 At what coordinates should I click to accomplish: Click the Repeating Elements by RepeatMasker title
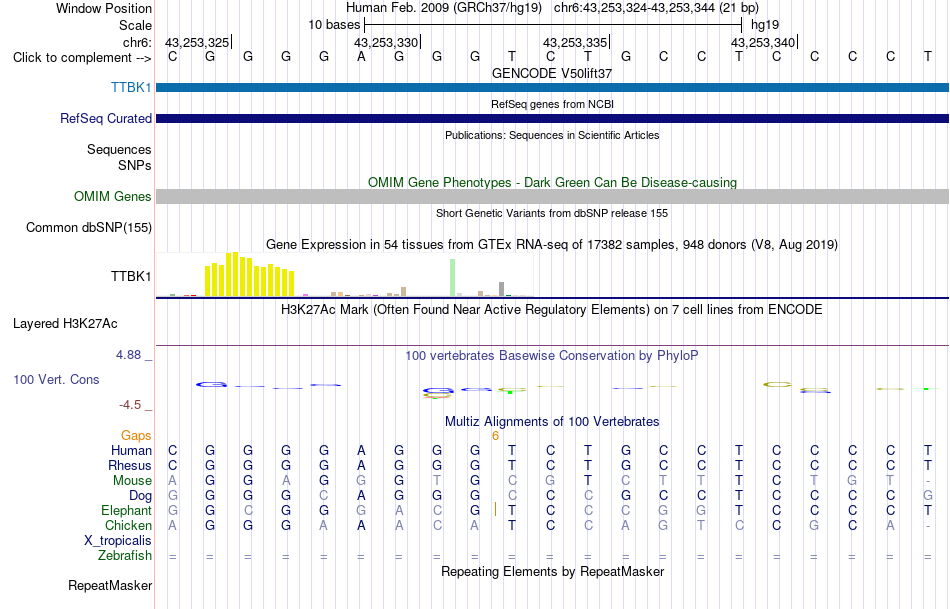click(x=553, y=571)
